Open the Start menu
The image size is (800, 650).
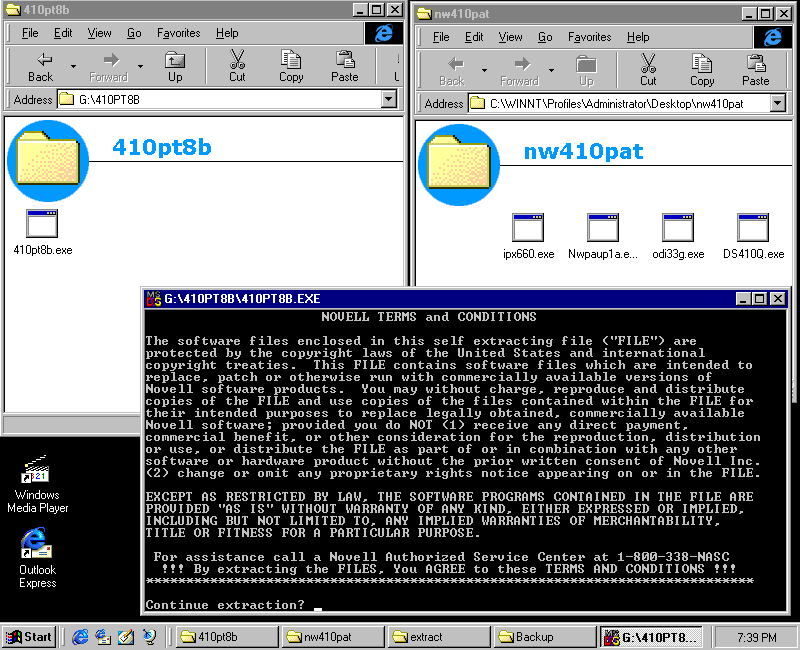coord(29,637)
